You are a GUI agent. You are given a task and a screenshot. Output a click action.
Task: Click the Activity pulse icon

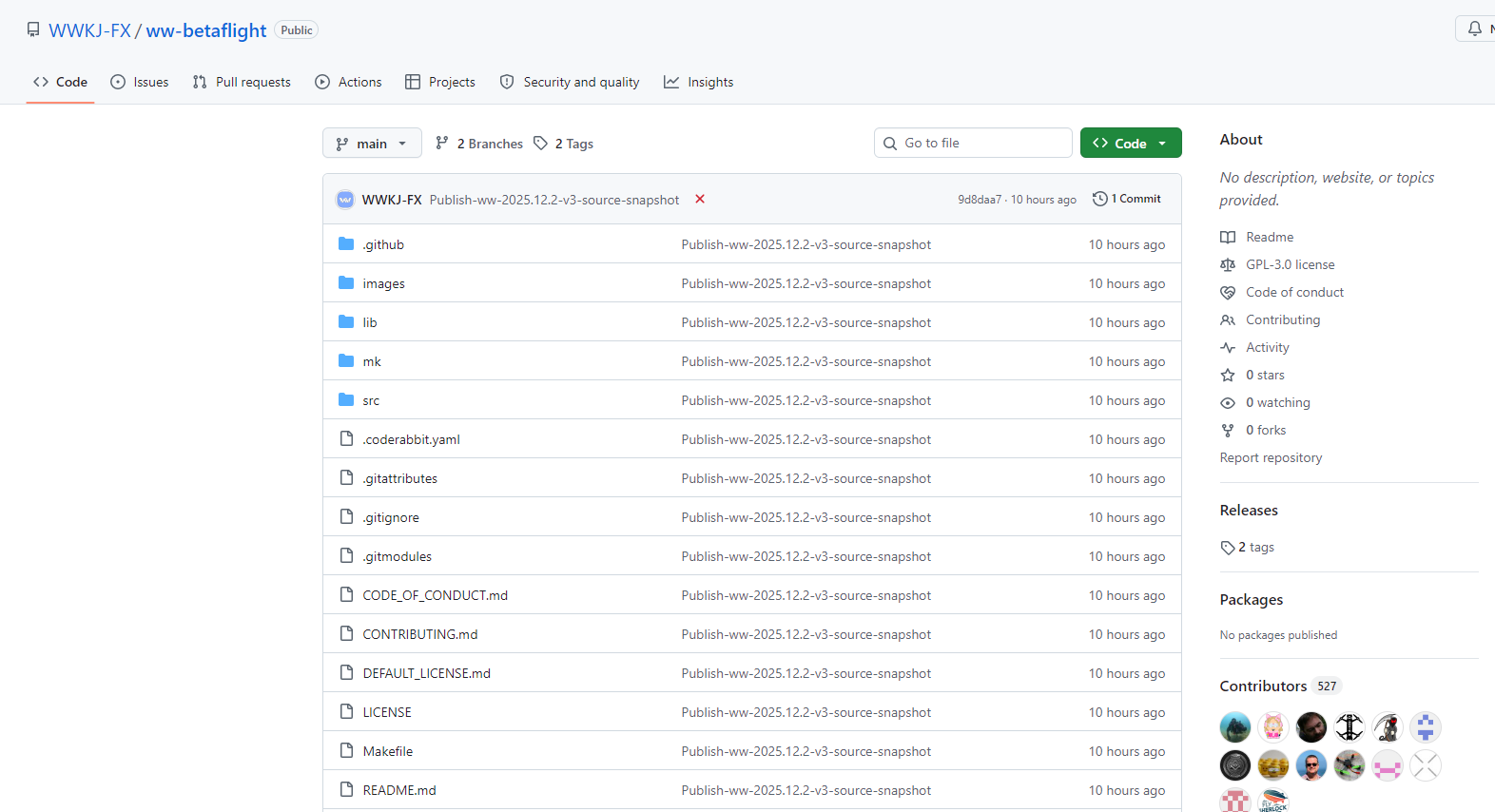pos(1228,347)
